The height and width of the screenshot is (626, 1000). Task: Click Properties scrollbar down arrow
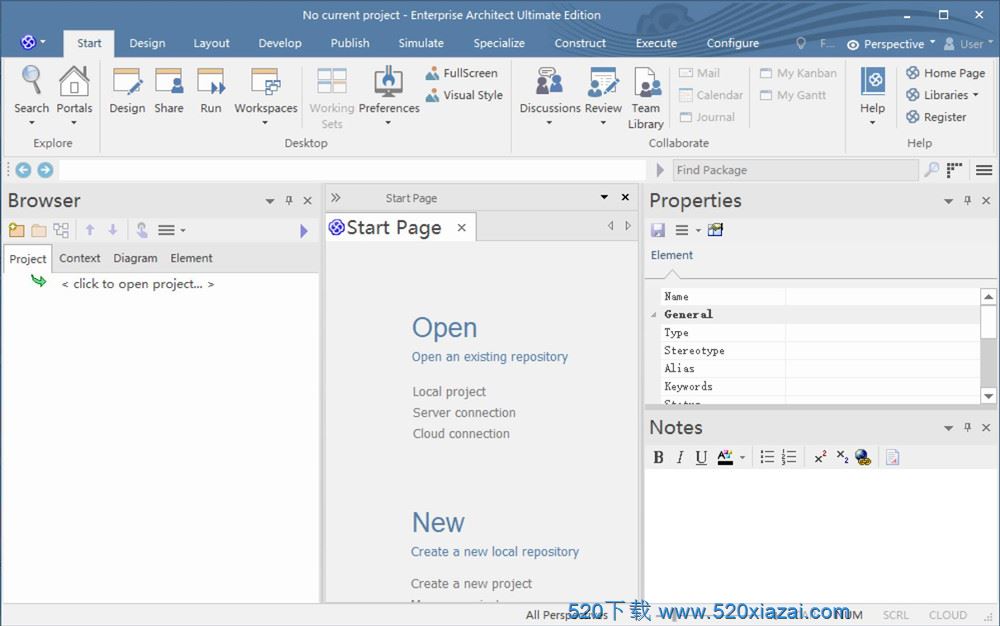point(988,396)
